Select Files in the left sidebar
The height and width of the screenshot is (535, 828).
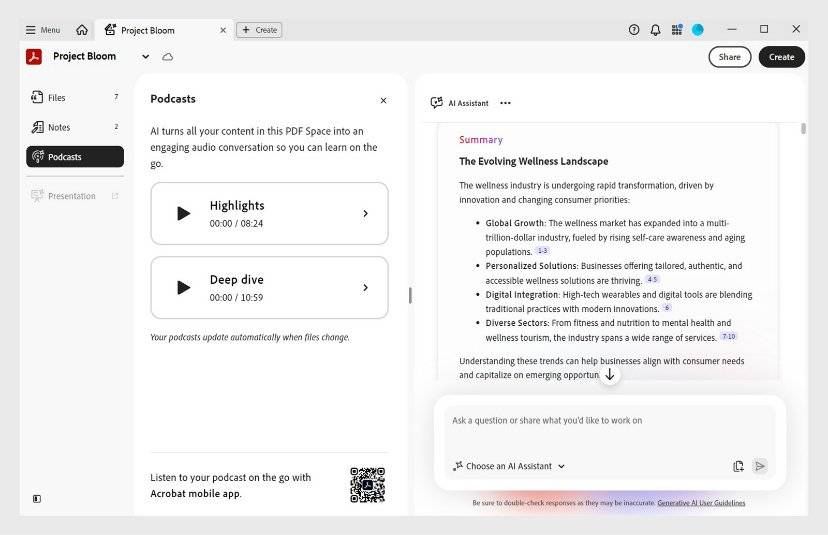(57, 98)
